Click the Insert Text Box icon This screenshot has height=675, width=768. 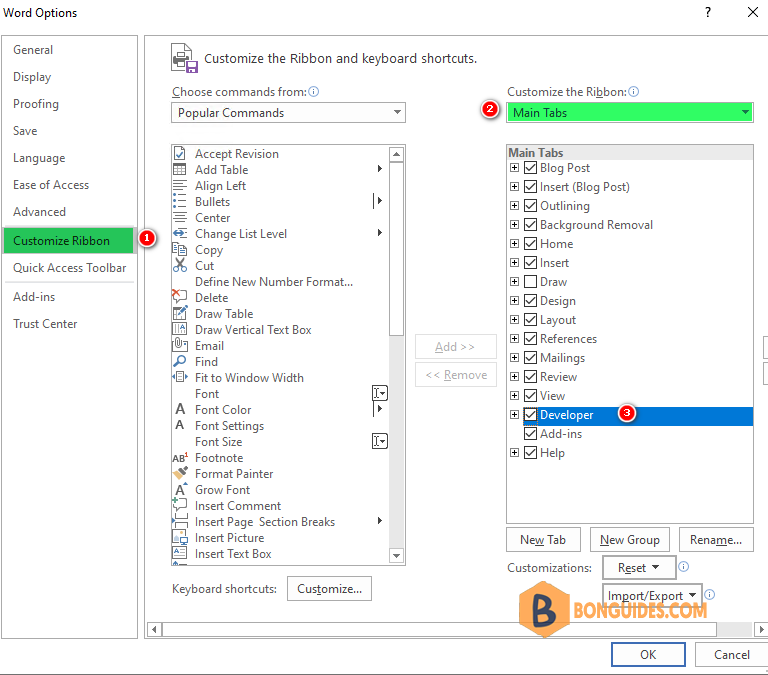[180, 553]
